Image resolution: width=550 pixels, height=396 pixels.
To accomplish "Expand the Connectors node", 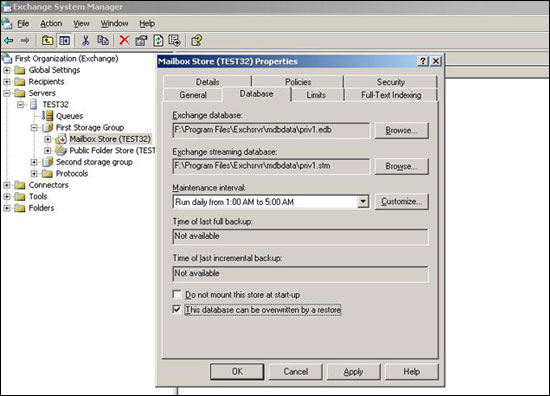I will click(x=7, y=185).
